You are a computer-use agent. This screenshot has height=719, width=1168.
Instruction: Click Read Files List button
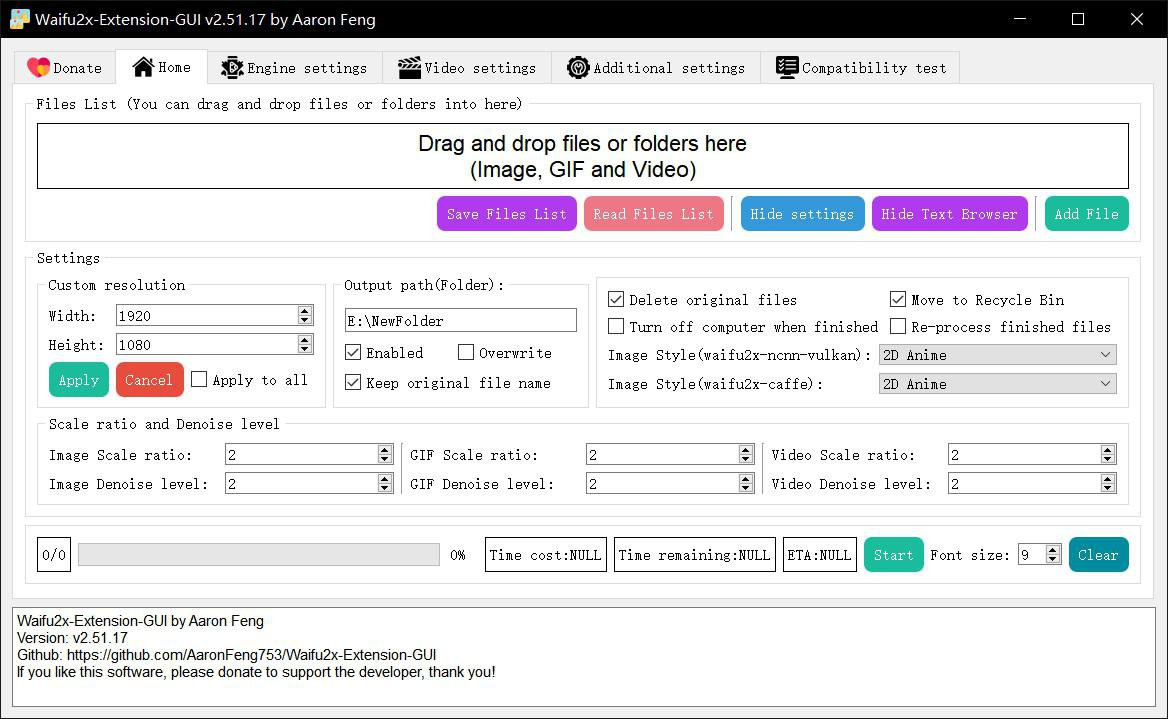653,214
